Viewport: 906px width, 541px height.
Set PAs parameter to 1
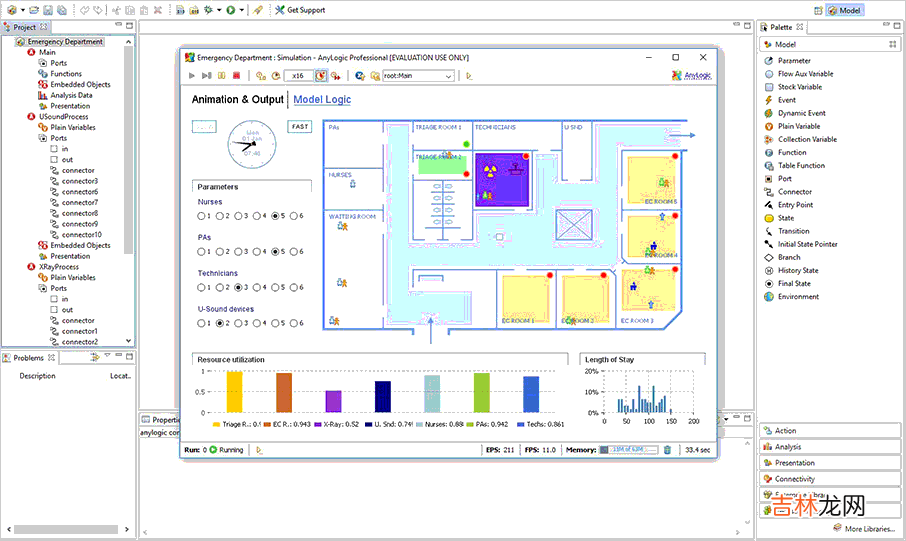click(x=201, y=252)
